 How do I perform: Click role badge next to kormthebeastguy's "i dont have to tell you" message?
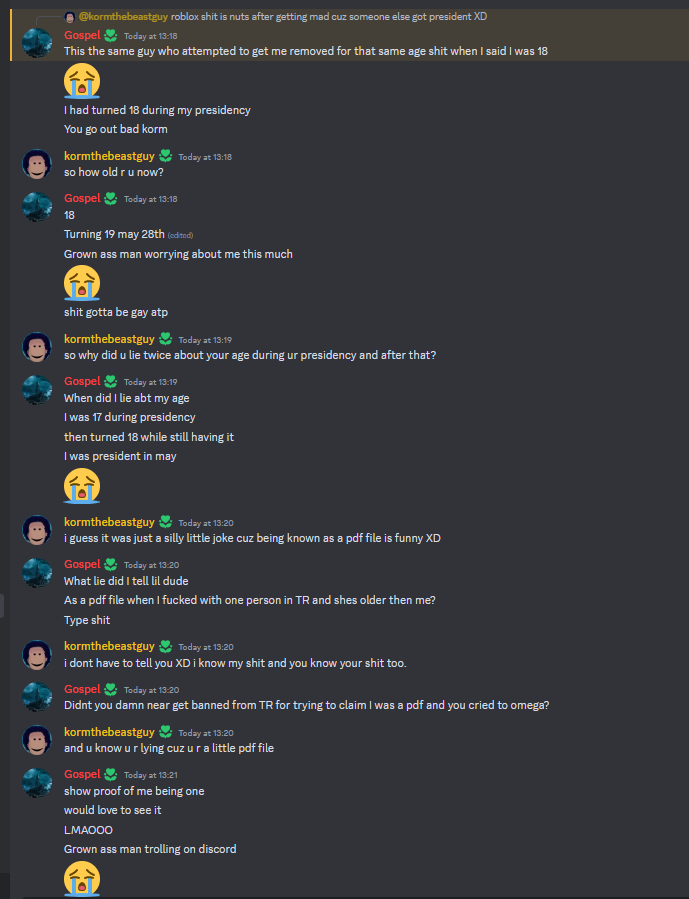[166, 647]
